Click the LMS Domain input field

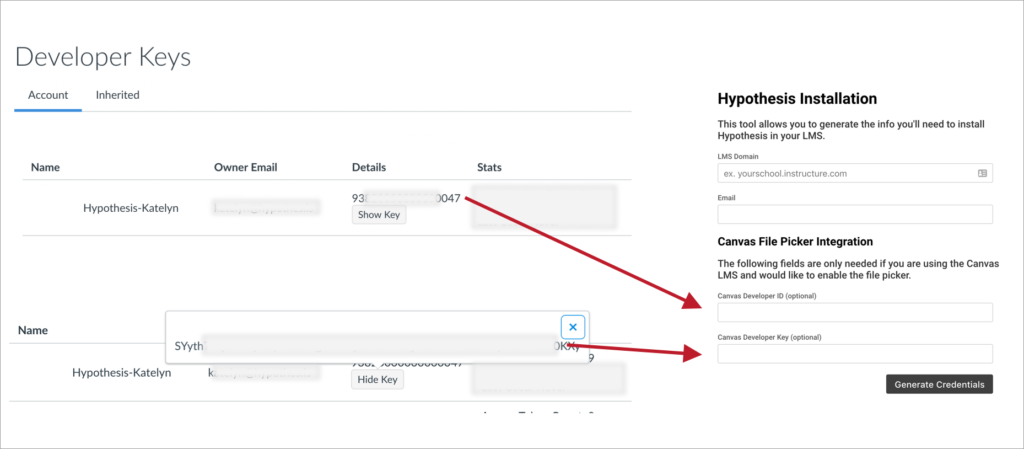click(855, 173)
